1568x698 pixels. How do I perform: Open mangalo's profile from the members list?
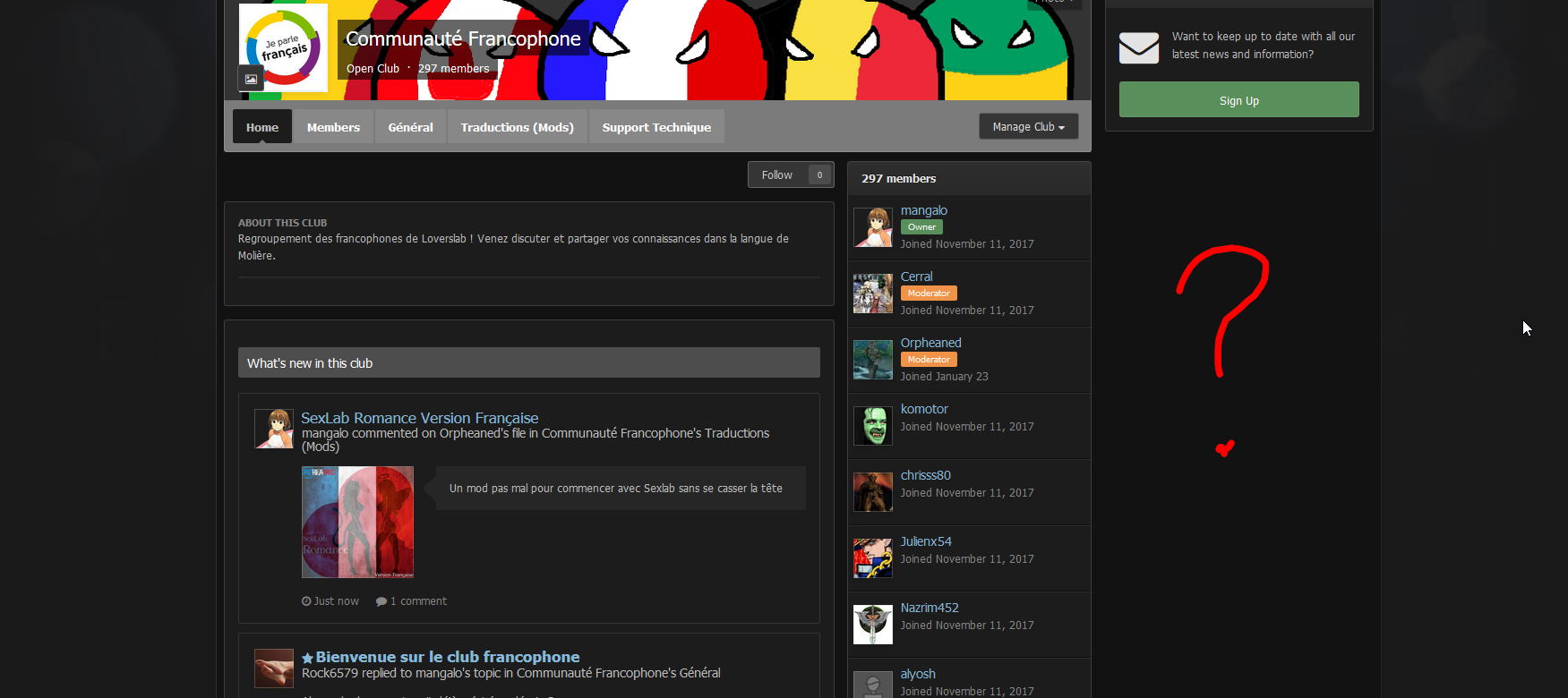coord(924,211)
